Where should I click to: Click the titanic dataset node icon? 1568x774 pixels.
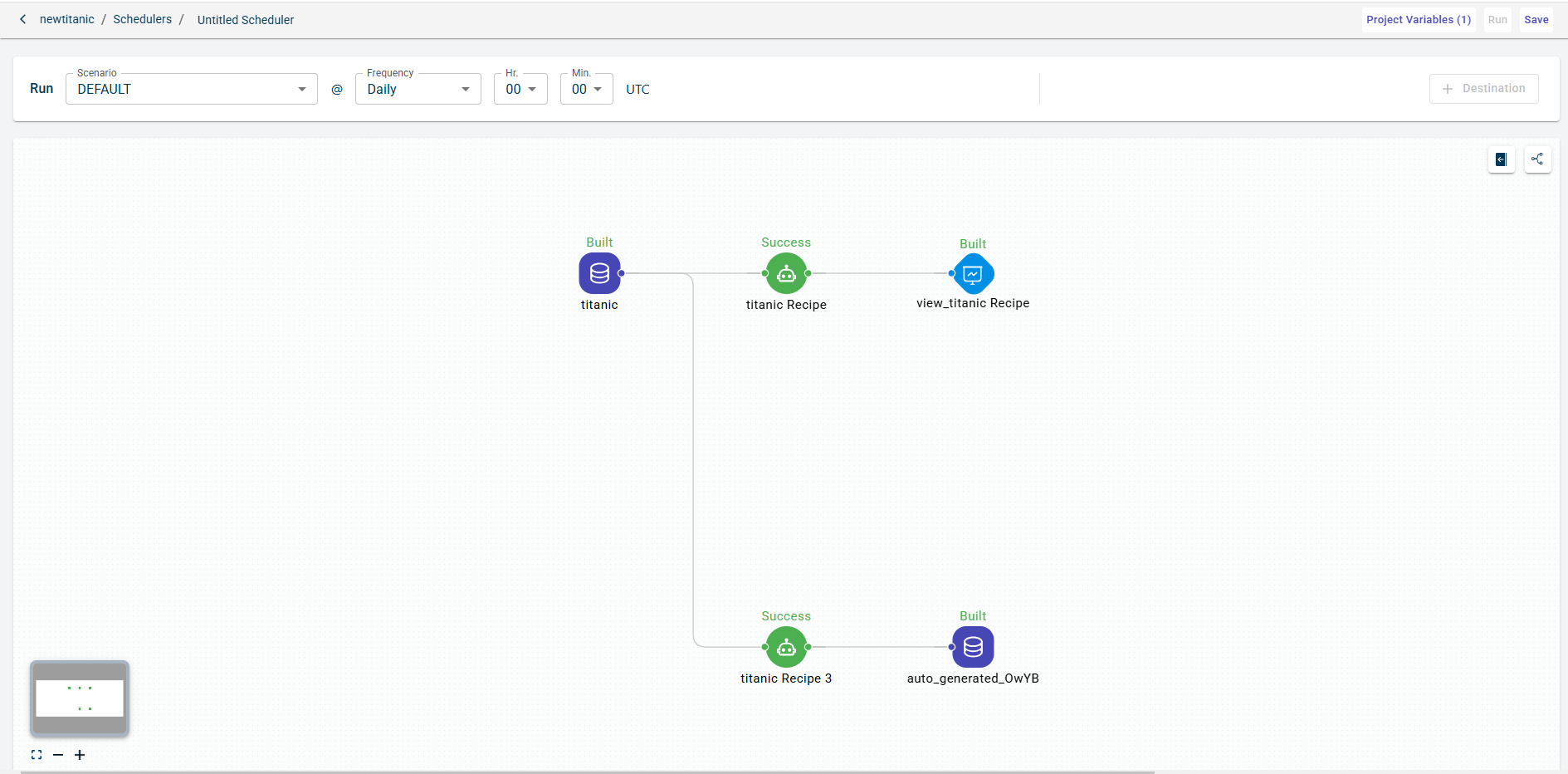click(x=599, y=273)
